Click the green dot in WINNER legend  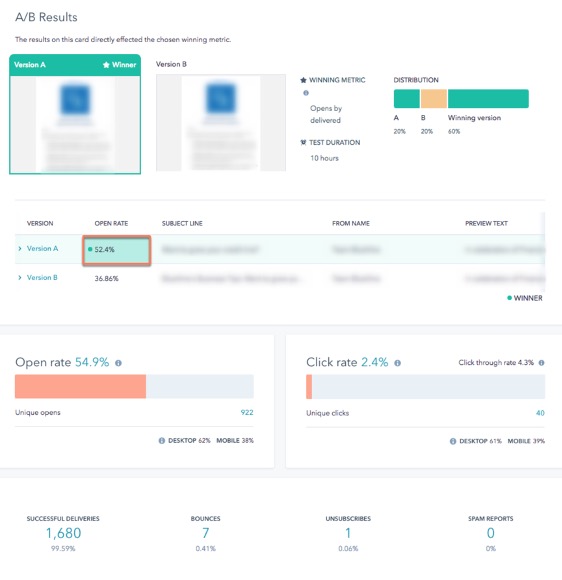509,298
